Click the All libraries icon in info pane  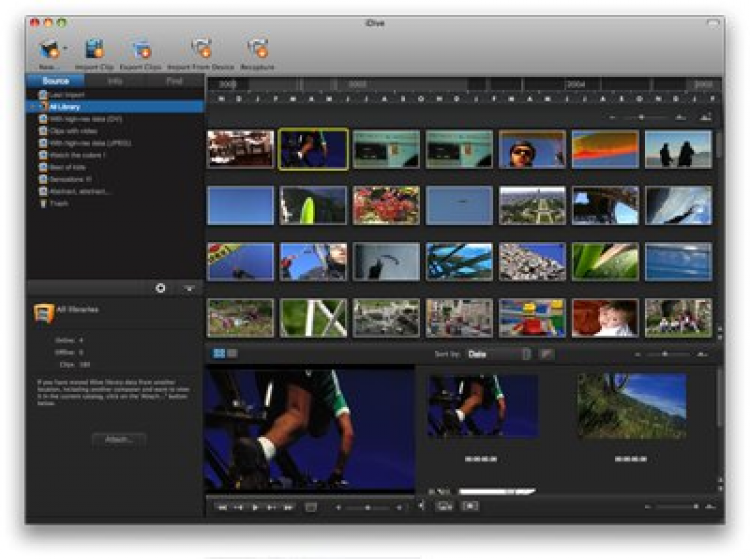point(44,314)
